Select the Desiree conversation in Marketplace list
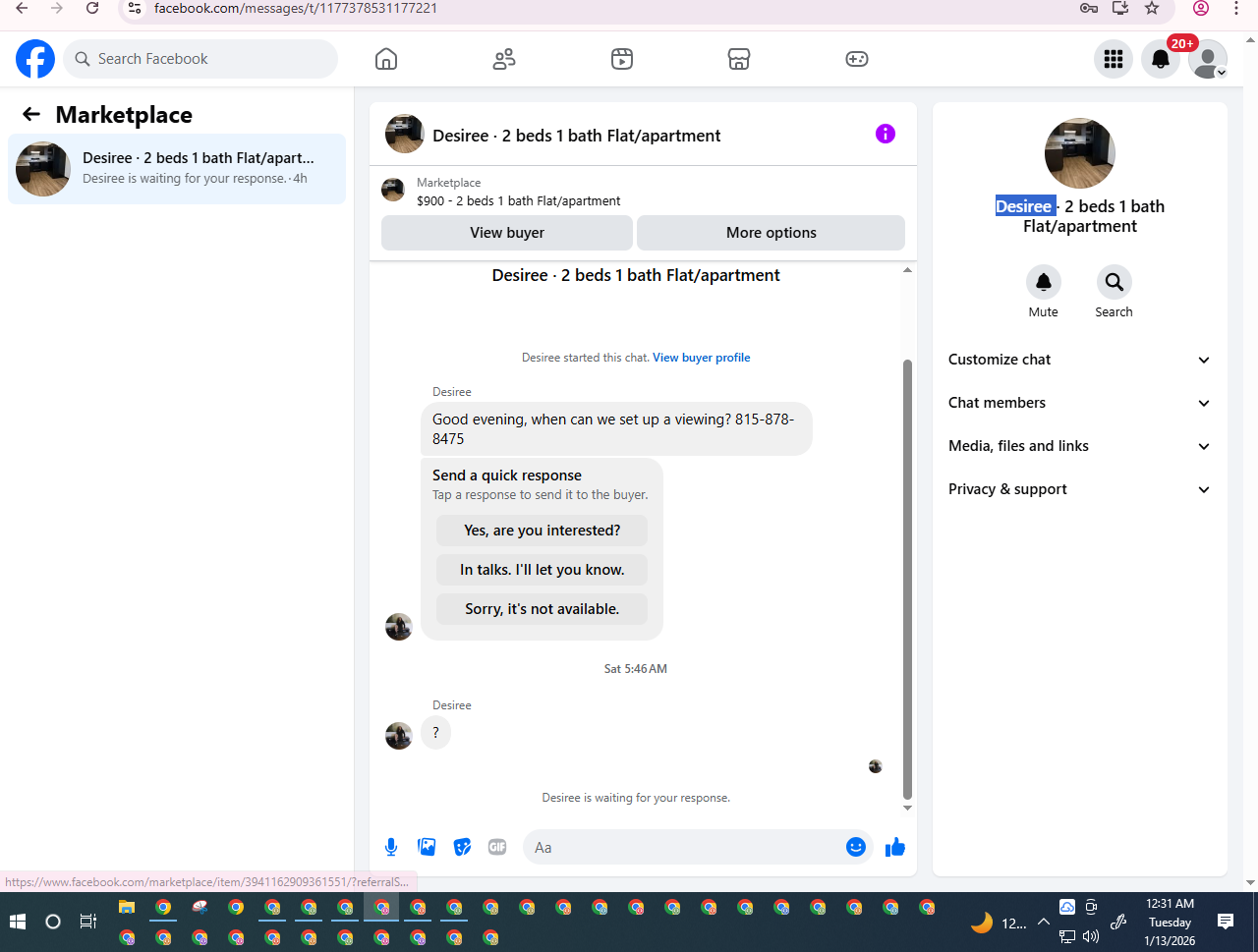The image size is (1258, 952). coord(177,169)
